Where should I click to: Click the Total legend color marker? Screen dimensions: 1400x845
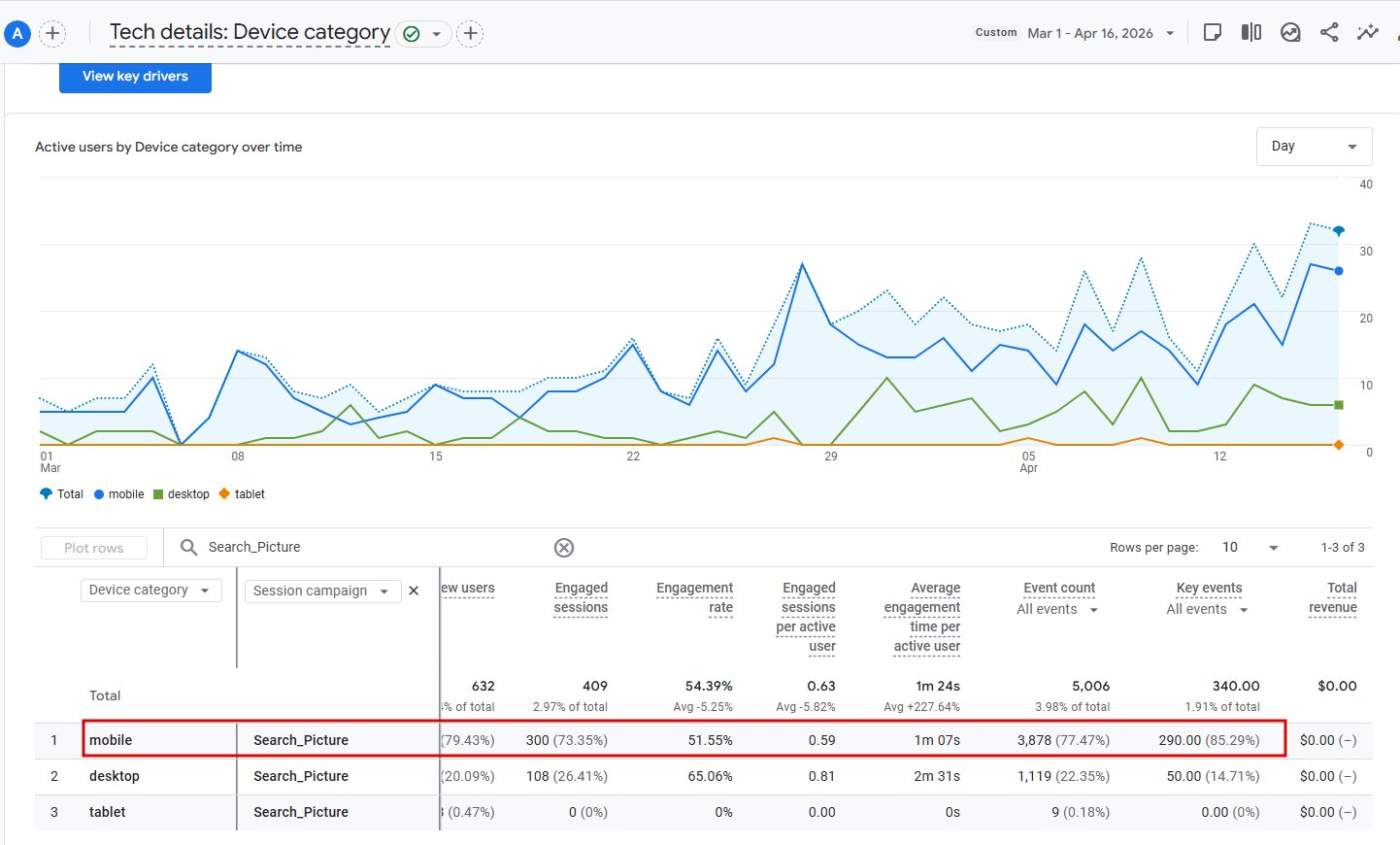46,494
